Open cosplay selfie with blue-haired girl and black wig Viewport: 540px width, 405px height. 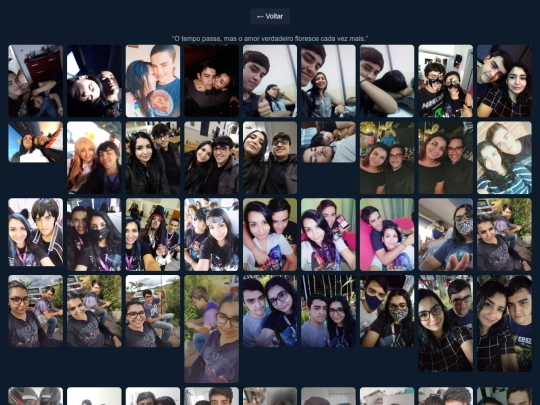coord(36,232)
